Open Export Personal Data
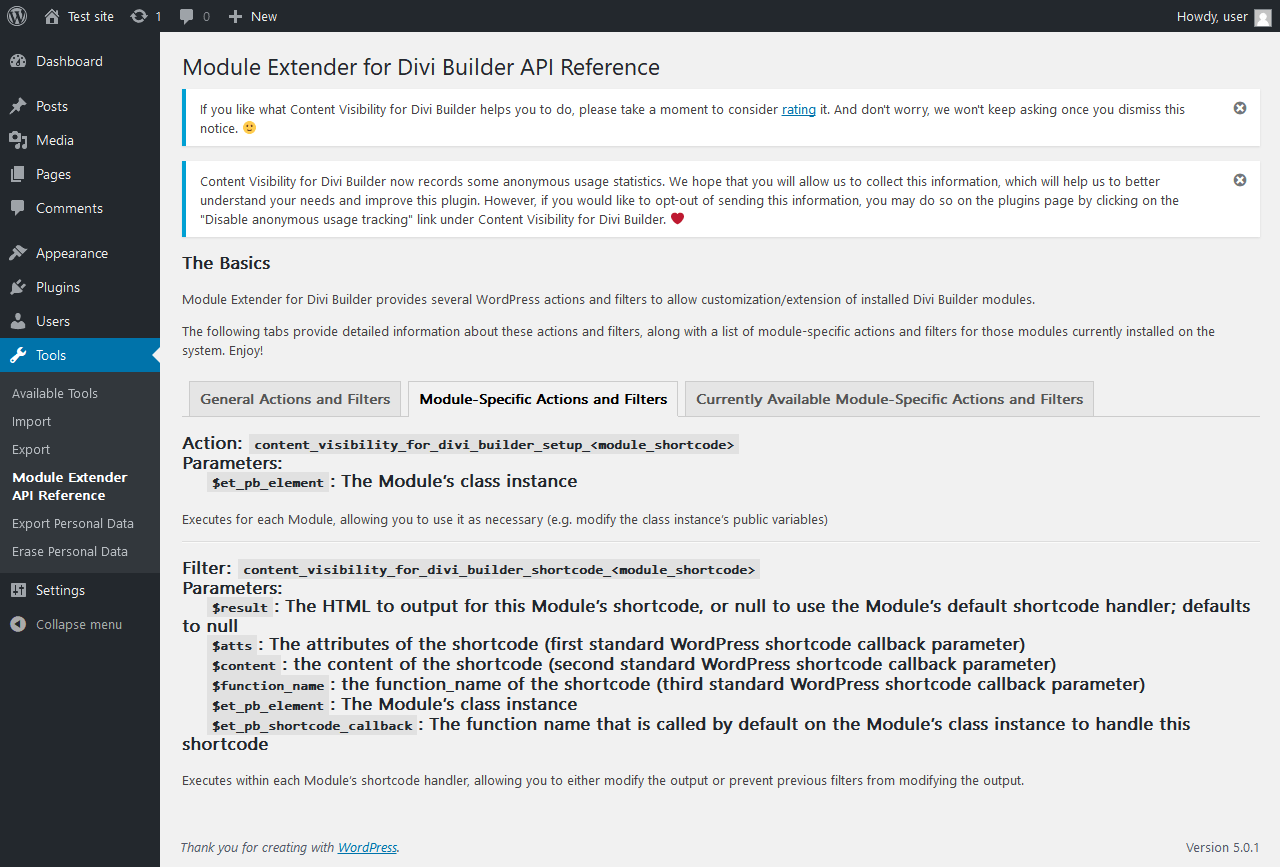 pos(73,523)
